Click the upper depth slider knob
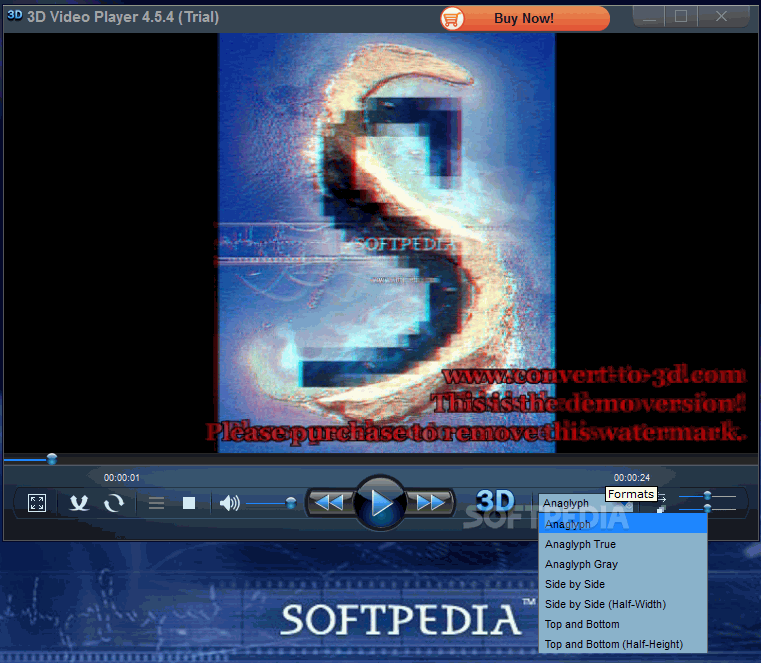This screenshot has height=663, width=761. point(708,496)
